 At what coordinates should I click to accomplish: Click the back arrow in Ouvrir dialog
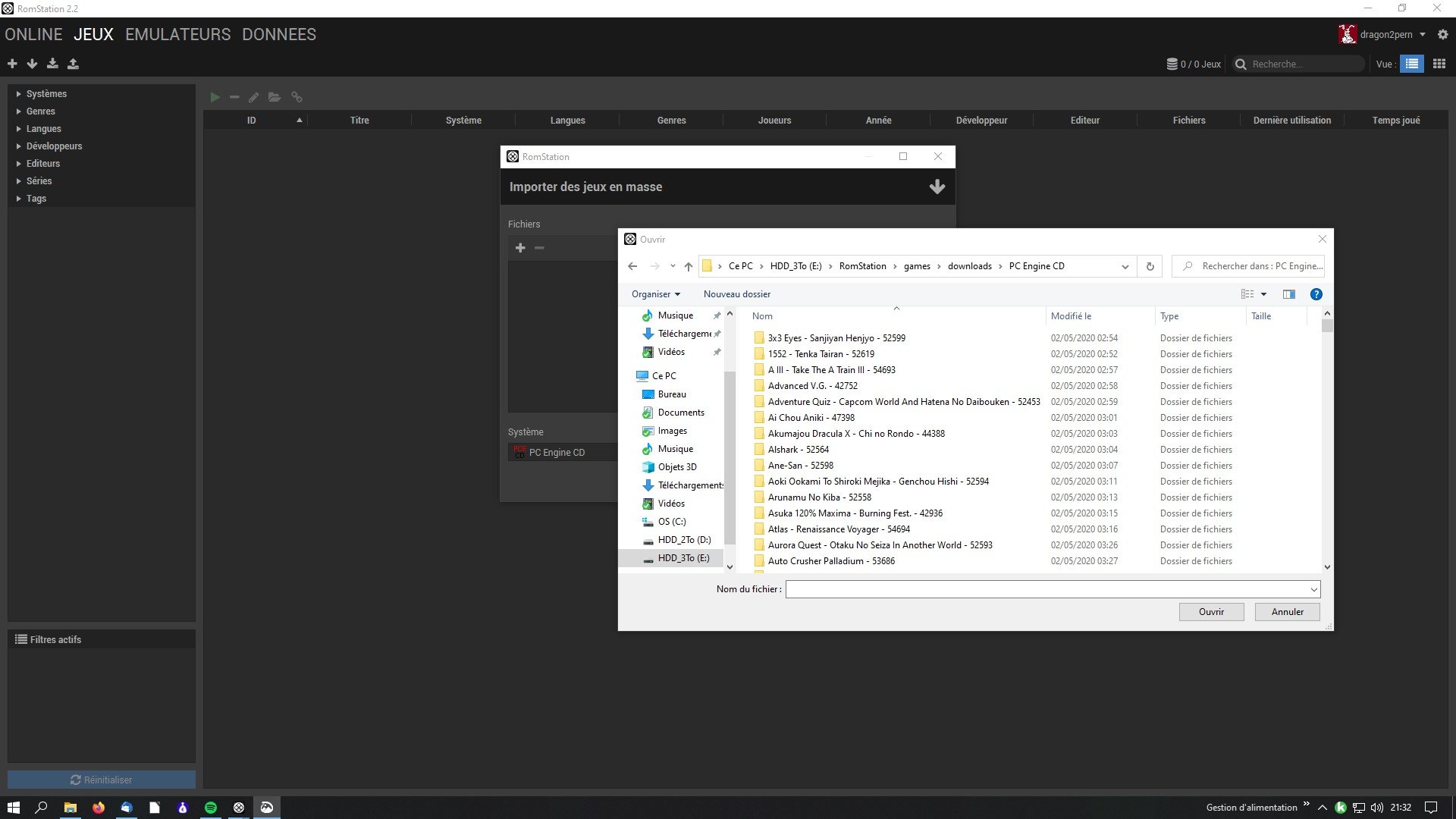tap(632, 266)
